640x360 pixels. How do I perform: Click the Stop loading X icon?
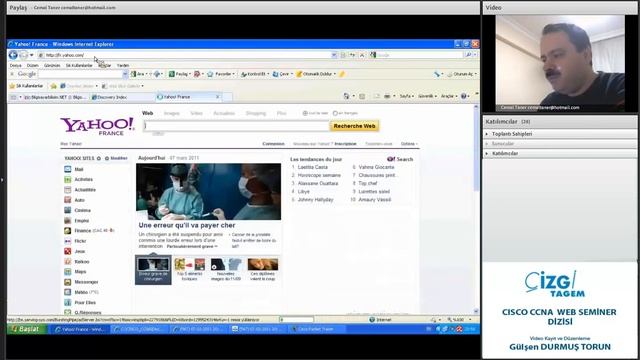pyautogui.click(x=362, y=55)
